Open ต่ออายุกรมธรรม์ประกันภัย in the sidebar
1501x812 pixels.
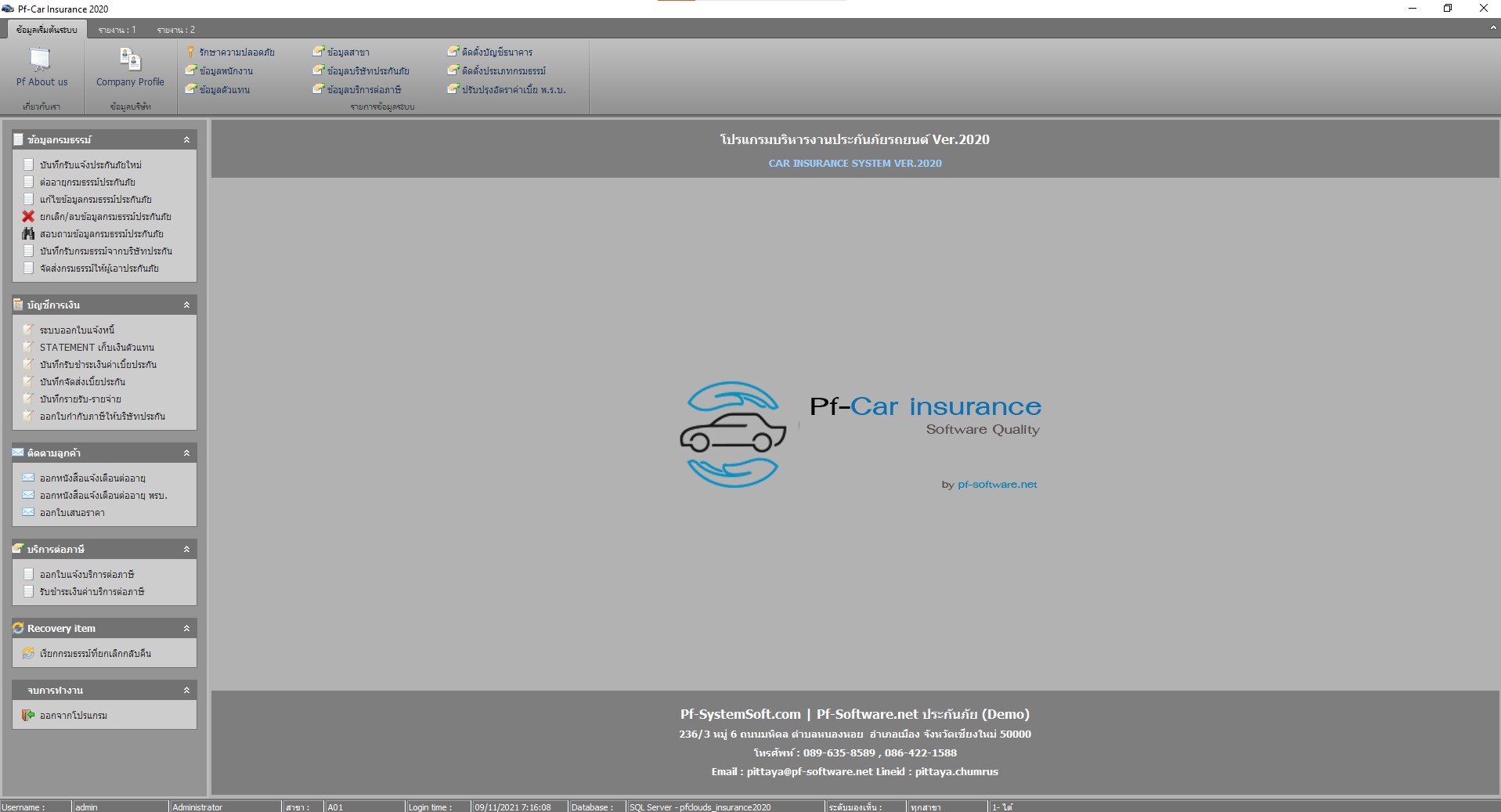pyautogui.click(x=79, y=182)
